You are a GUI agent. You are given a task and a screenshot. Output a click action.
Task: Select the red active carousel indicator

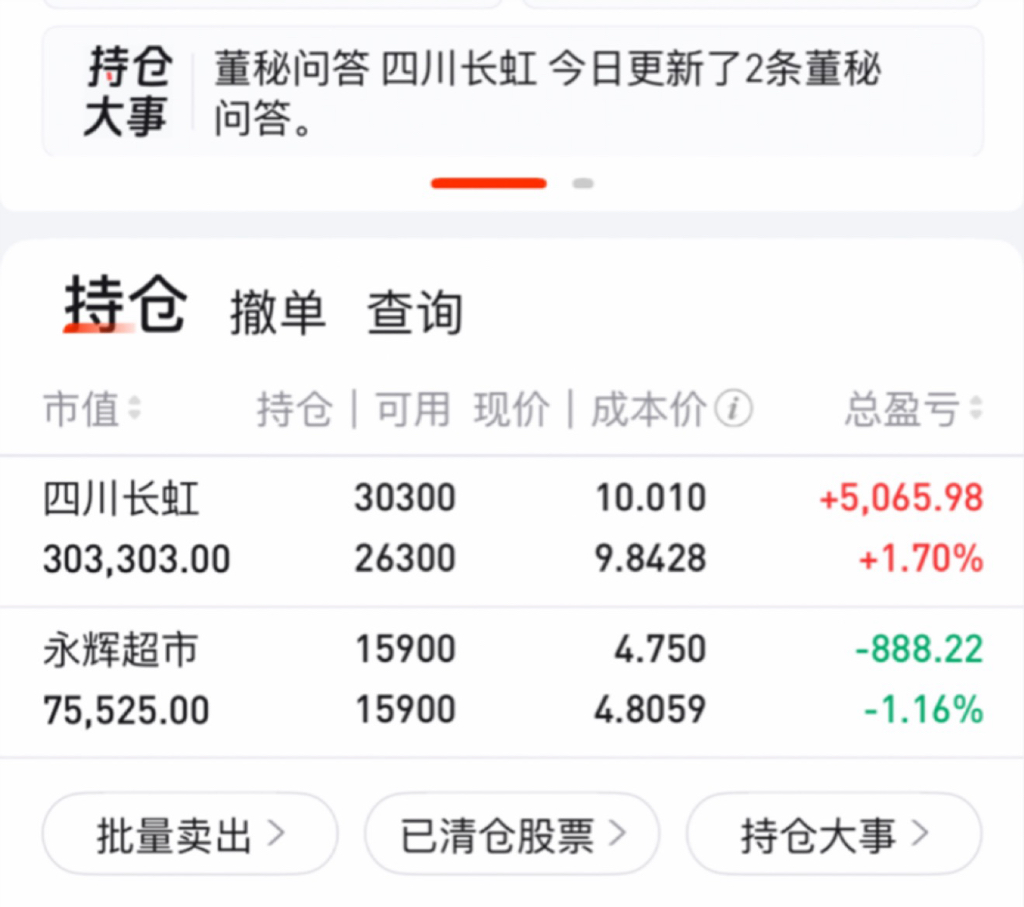pyautogui.click(x=488, y=183)
